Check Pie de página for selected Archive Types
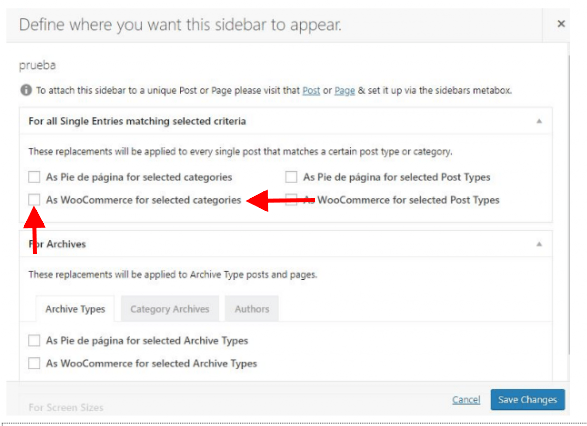This screenshot has height=426, width=587. (34, 340)
